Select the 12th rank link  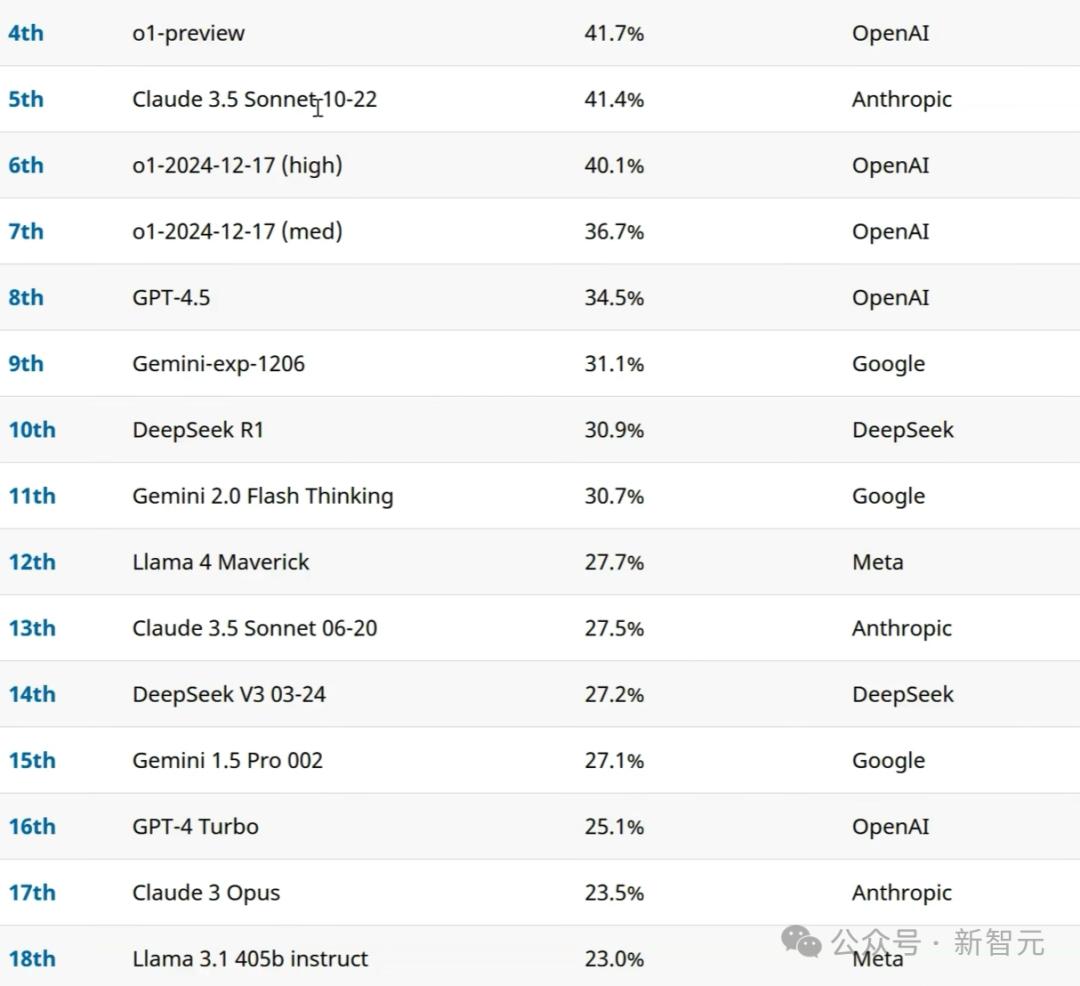tap(32, 562)
